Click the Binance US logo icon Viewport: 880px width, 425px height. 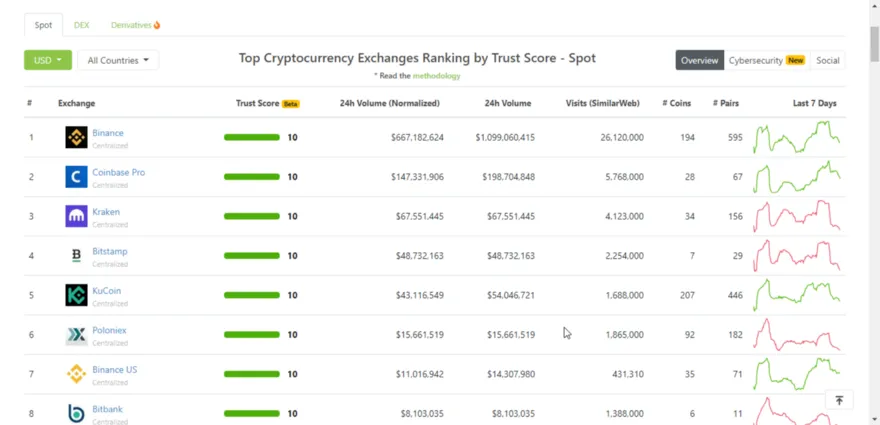pos(76,374)
